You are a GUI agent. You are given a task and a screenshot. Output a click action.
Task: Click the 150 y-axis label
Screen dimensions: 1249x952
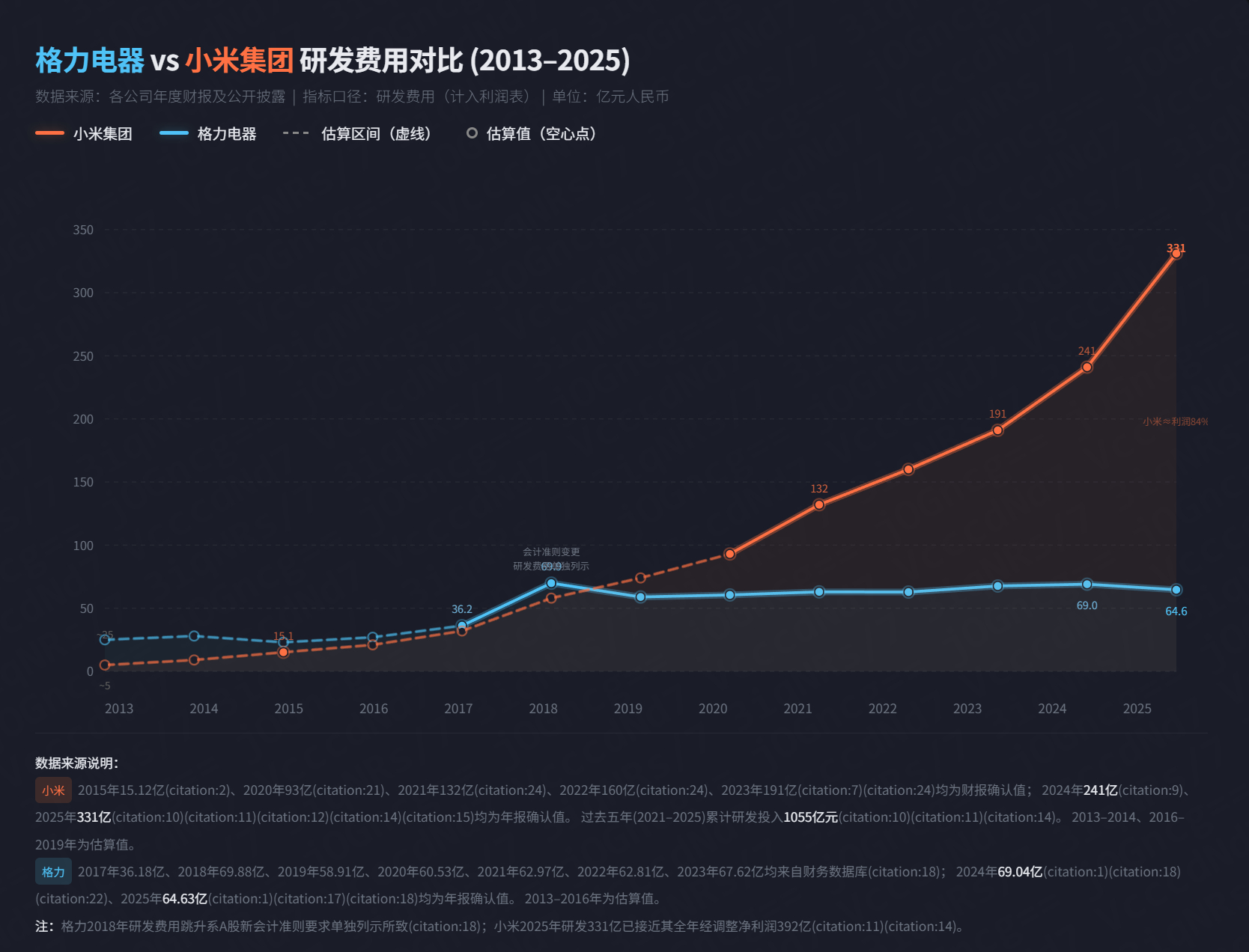click(83, 482)
